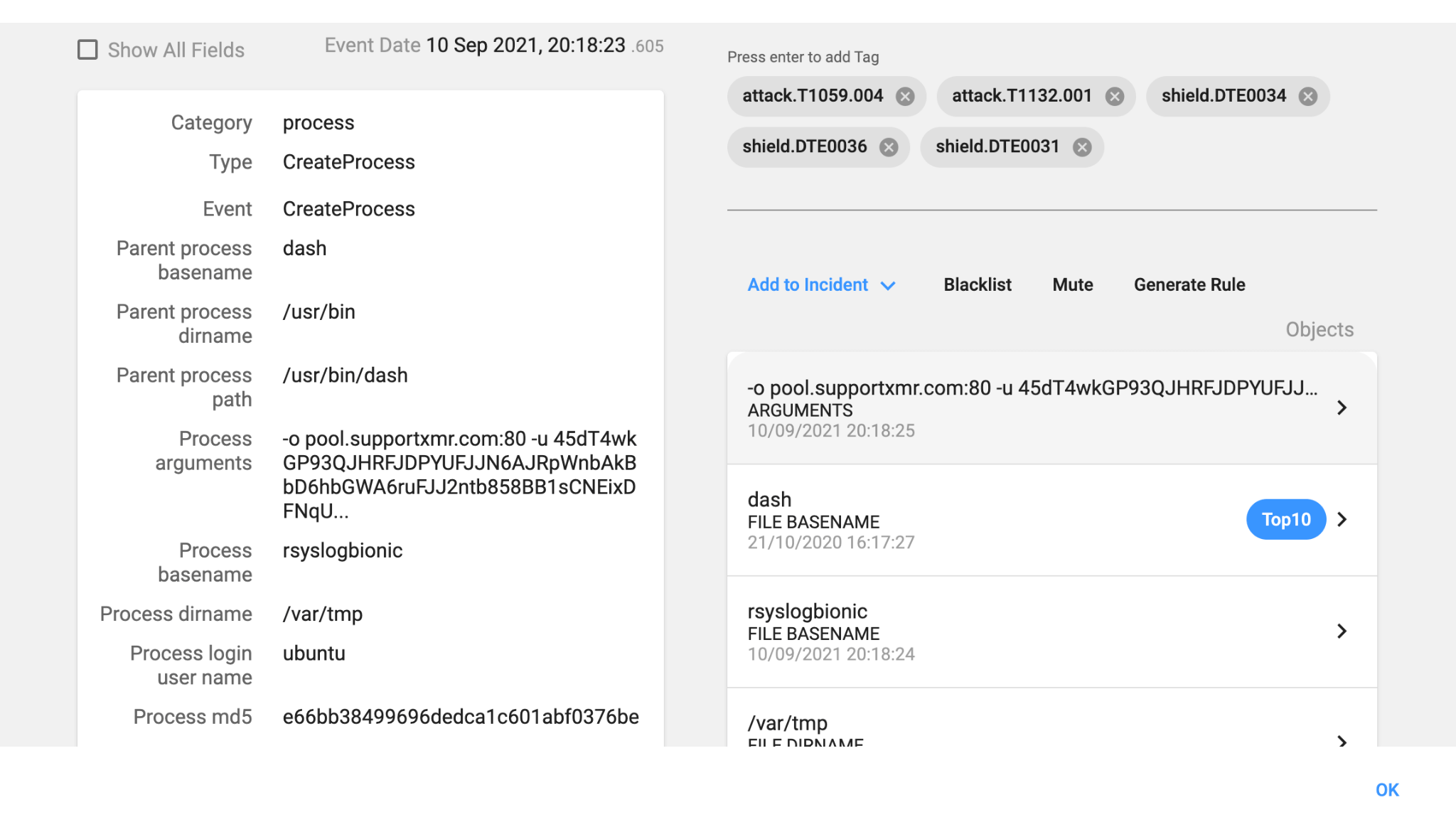Click the Top10 badge on dash
Screen dimensions: 1456x832
tap(1285, 519)
